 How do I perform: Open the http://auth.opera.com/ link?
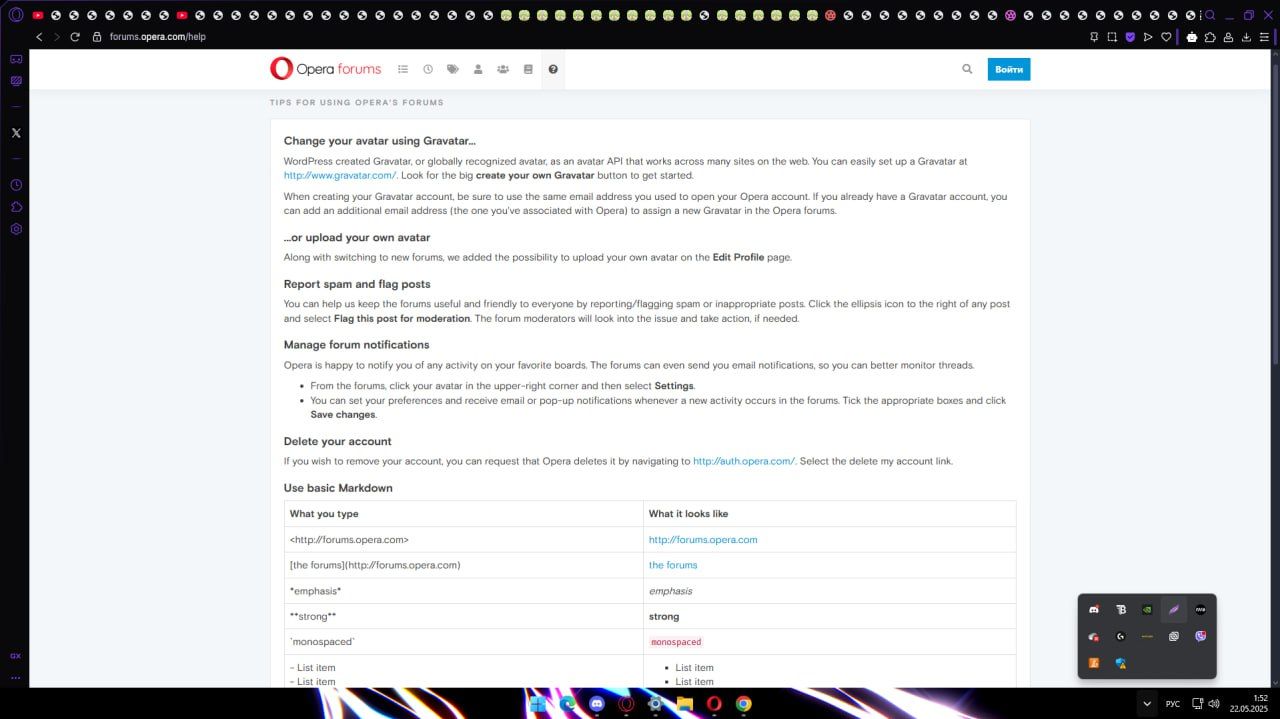744,461
